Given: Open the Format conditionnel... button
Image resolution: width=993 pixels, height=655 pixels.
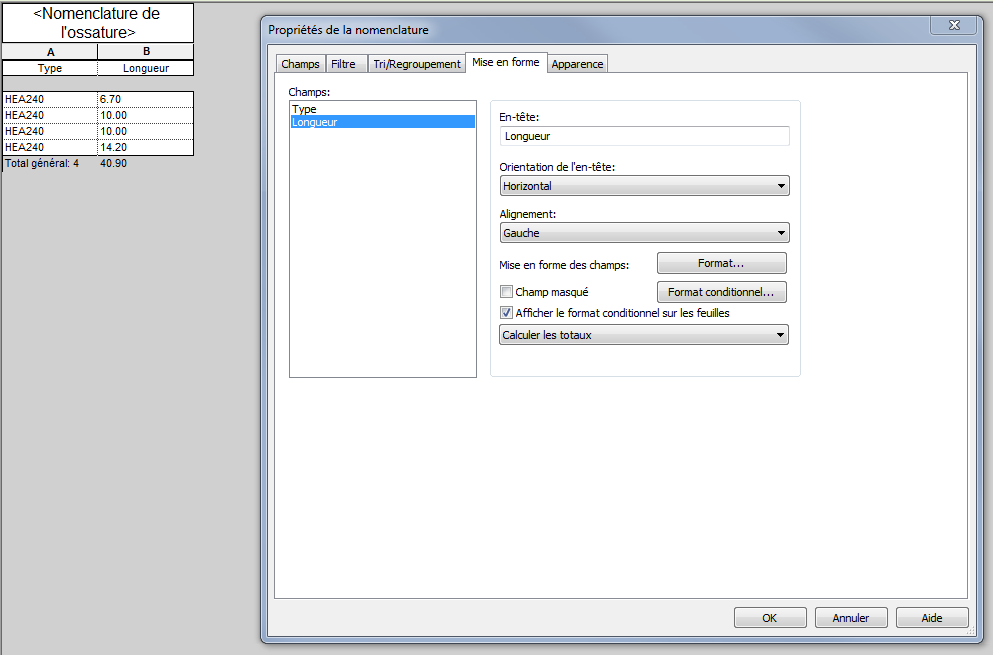Looking at the screenshot, I should (721, 292).
